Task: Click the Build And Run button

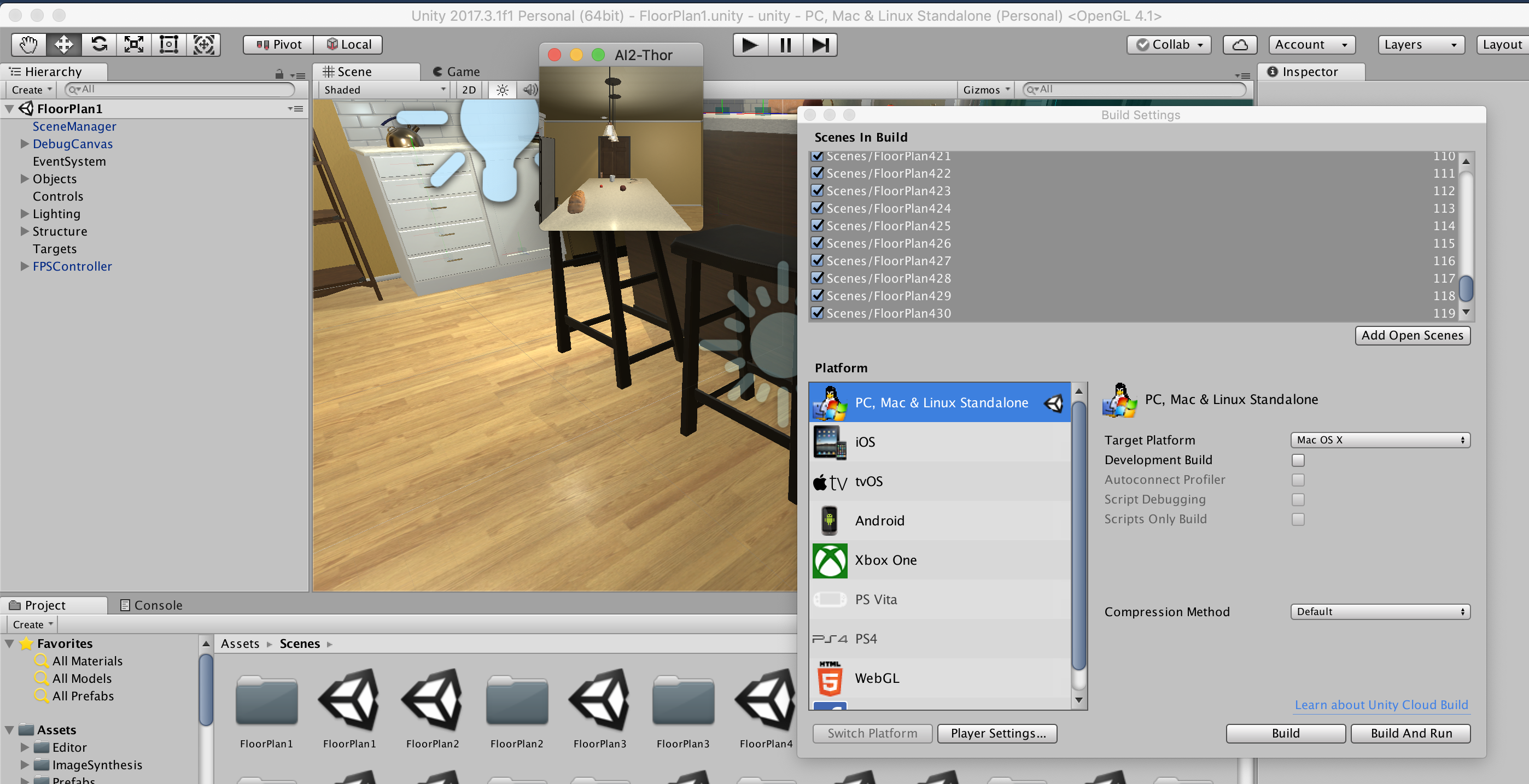Action: [1410, 733]
